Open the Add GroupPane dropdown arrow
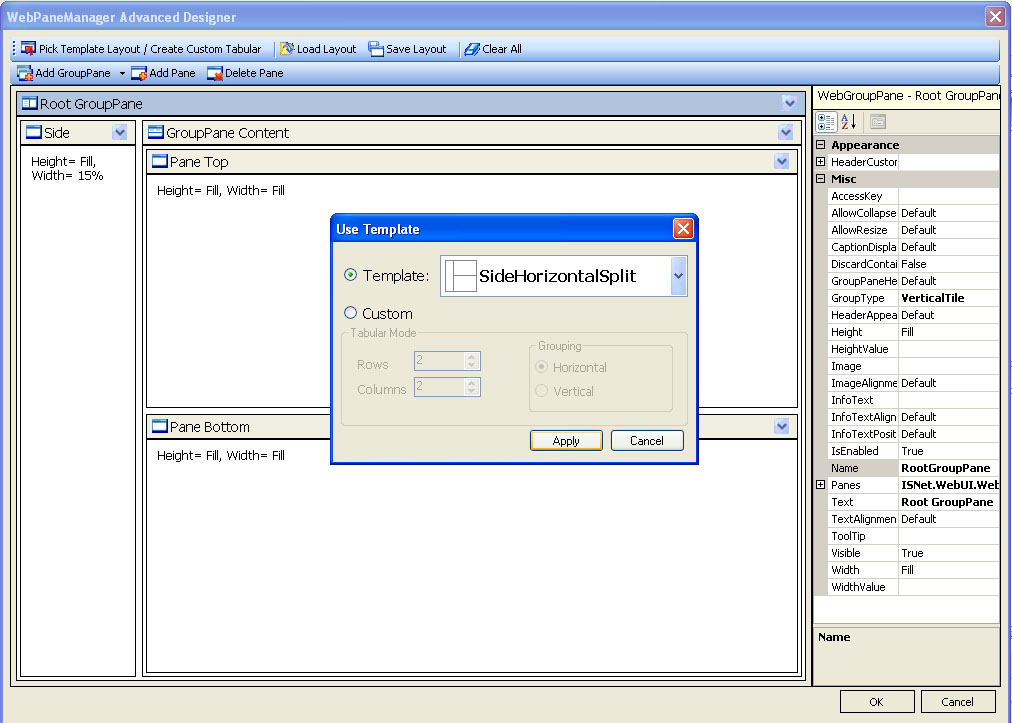The image size is (1012, 723). (x=122, y=73)
